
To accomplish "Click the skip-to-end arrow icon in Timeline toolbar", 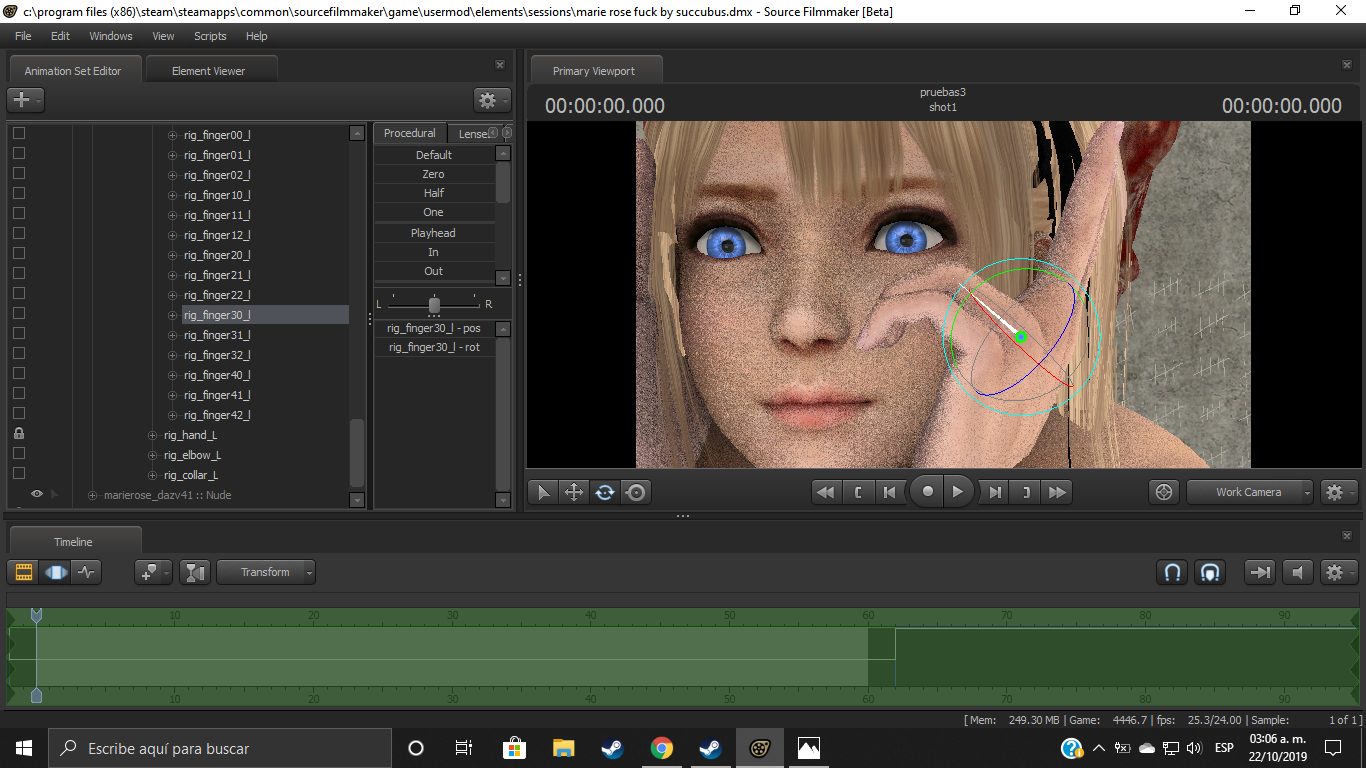I will (1260, 572).
